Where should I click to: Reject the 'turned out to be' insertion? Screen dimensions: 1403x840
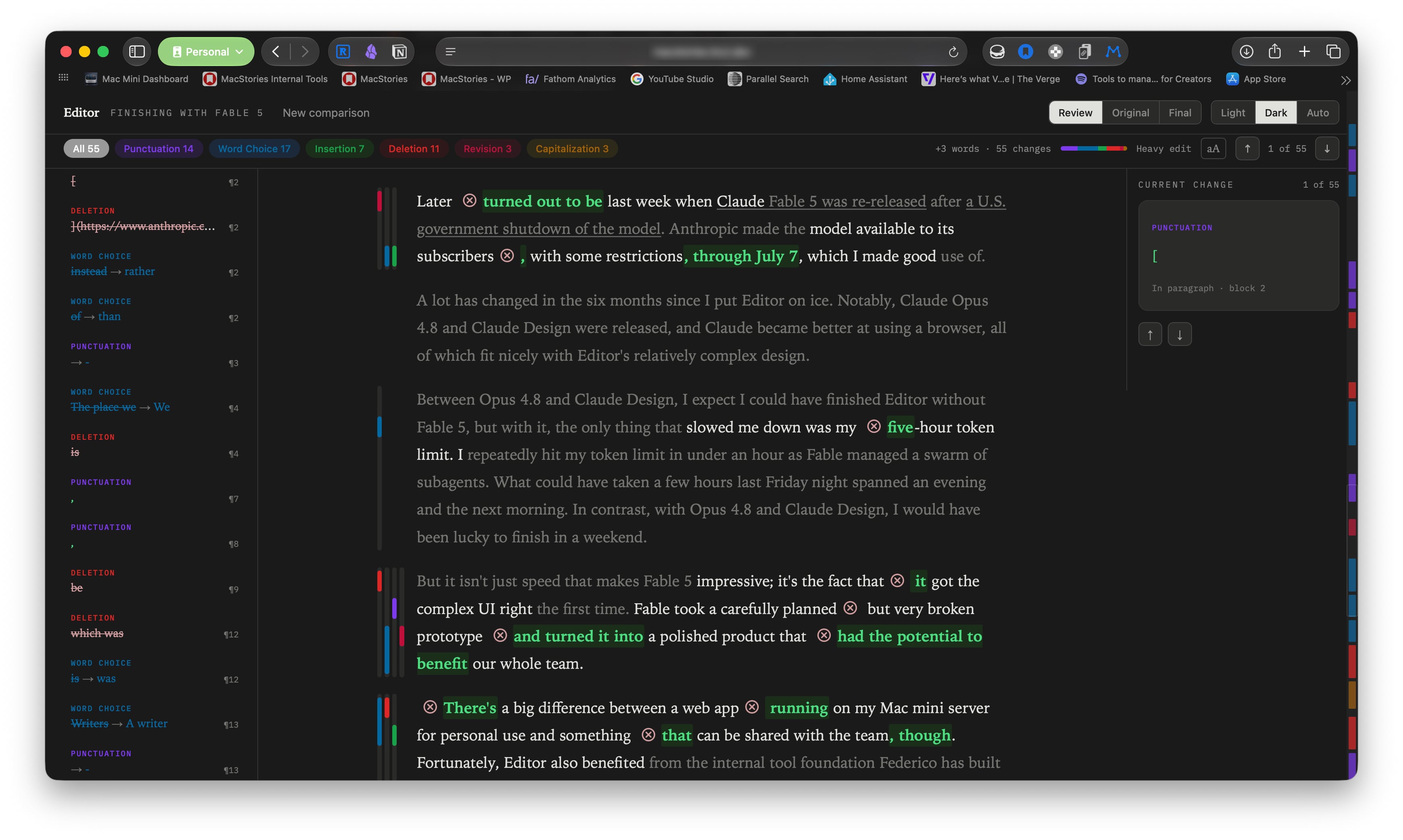(x=469, y=201)
